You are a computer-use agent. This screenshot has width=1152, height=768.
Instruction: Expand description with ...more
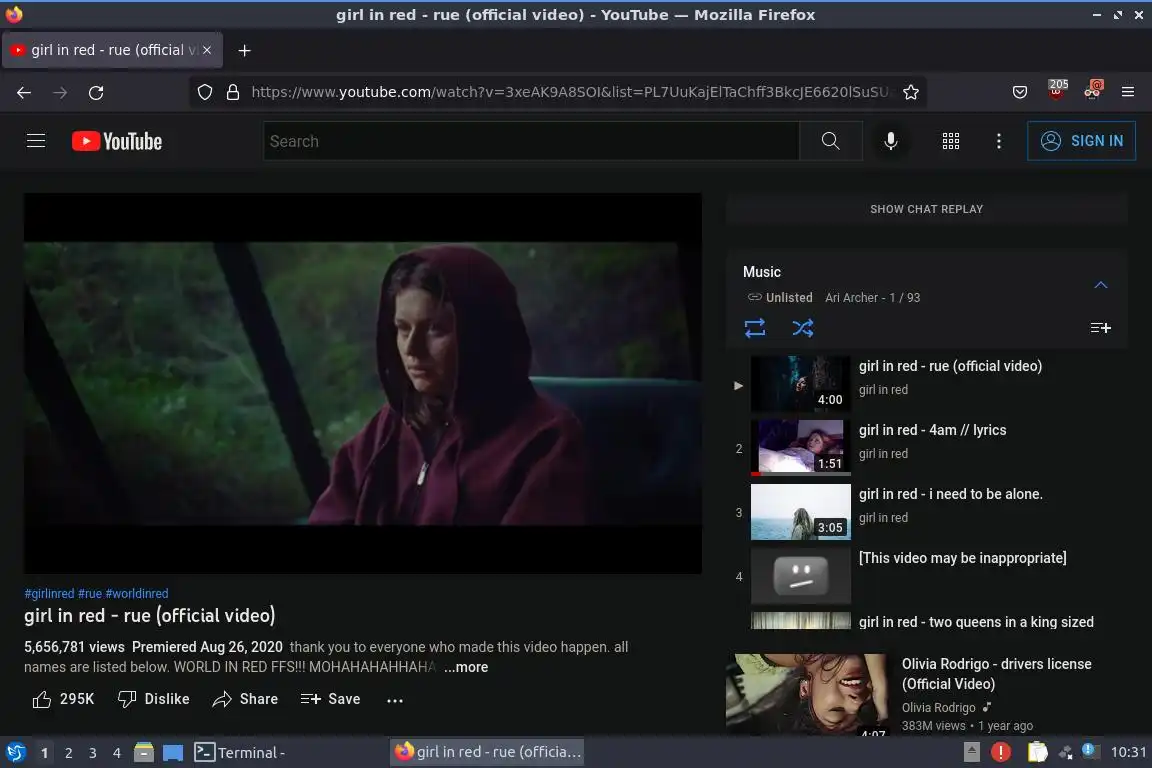click(x=466, y=667)
